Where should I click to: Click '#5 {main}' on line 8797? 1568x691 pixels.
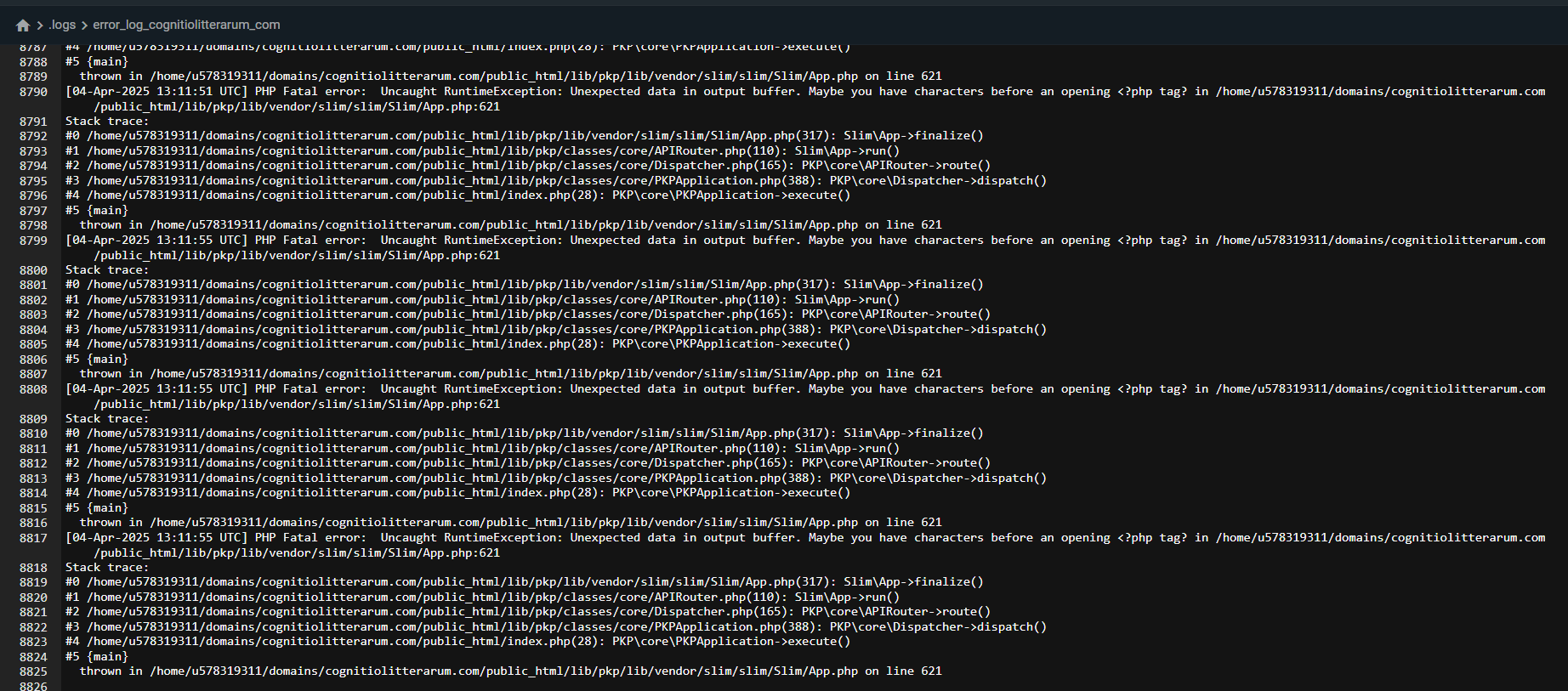tap(97, 210)
